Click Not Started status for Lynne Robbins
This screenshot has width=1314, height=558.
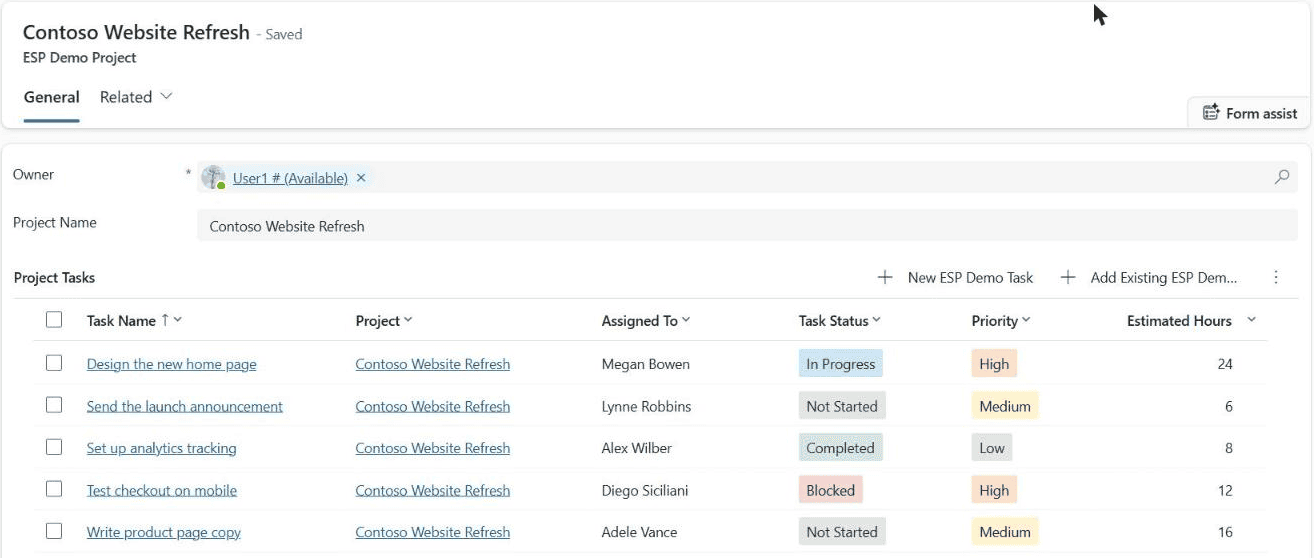842,406
